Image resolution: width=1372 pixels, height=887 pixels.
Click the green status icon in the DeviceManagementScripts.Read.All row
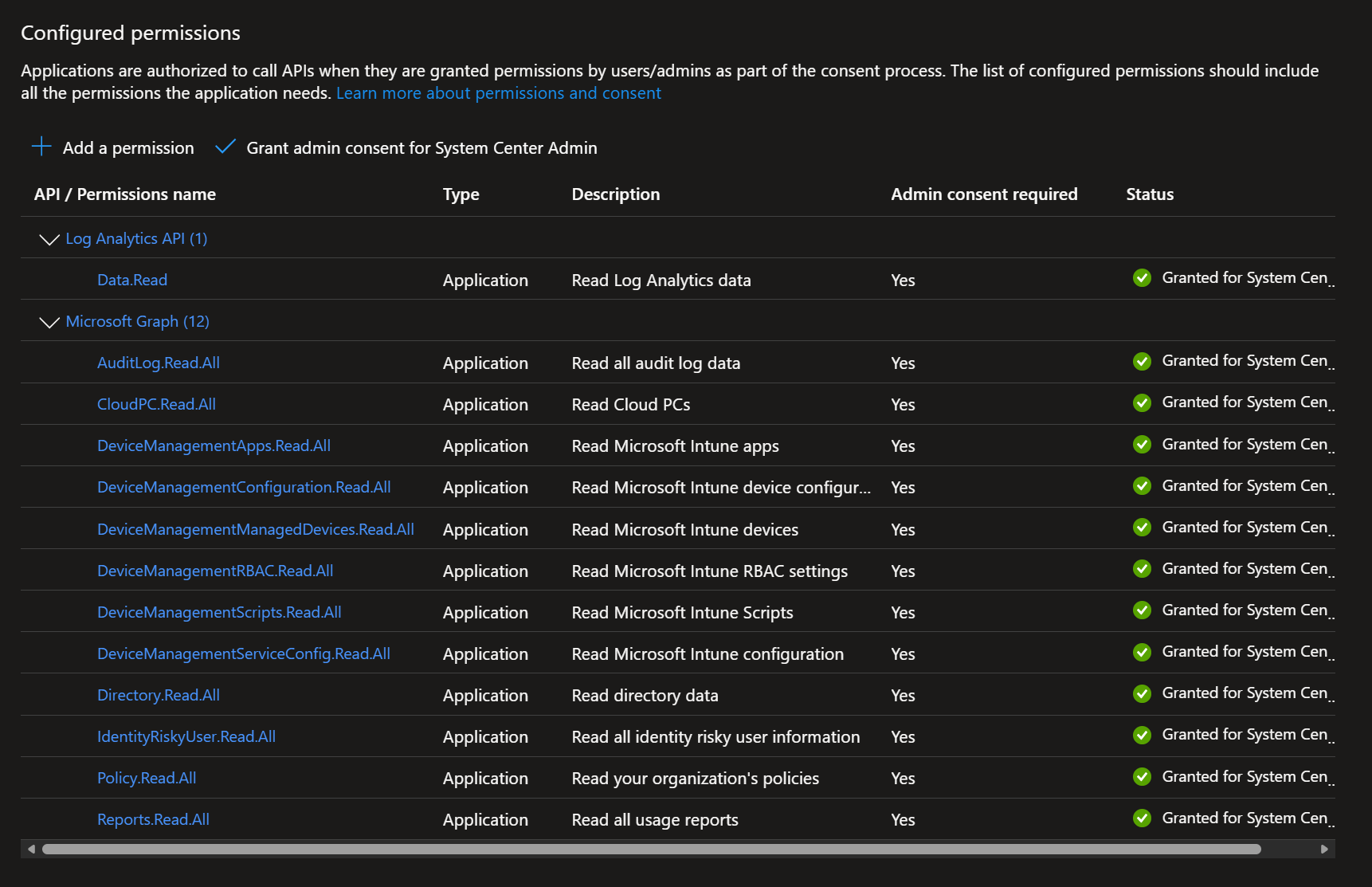pos(1142,610)
